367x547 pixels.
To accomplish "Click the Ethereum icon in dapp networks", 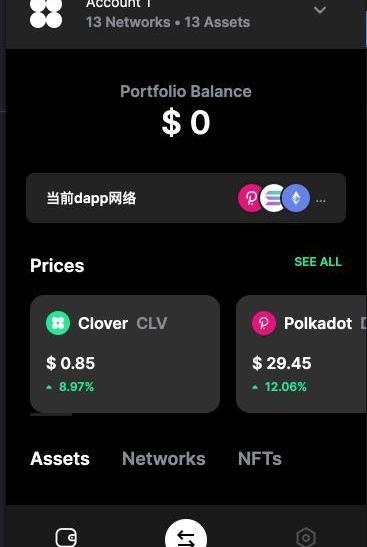I will coord(296,198).
